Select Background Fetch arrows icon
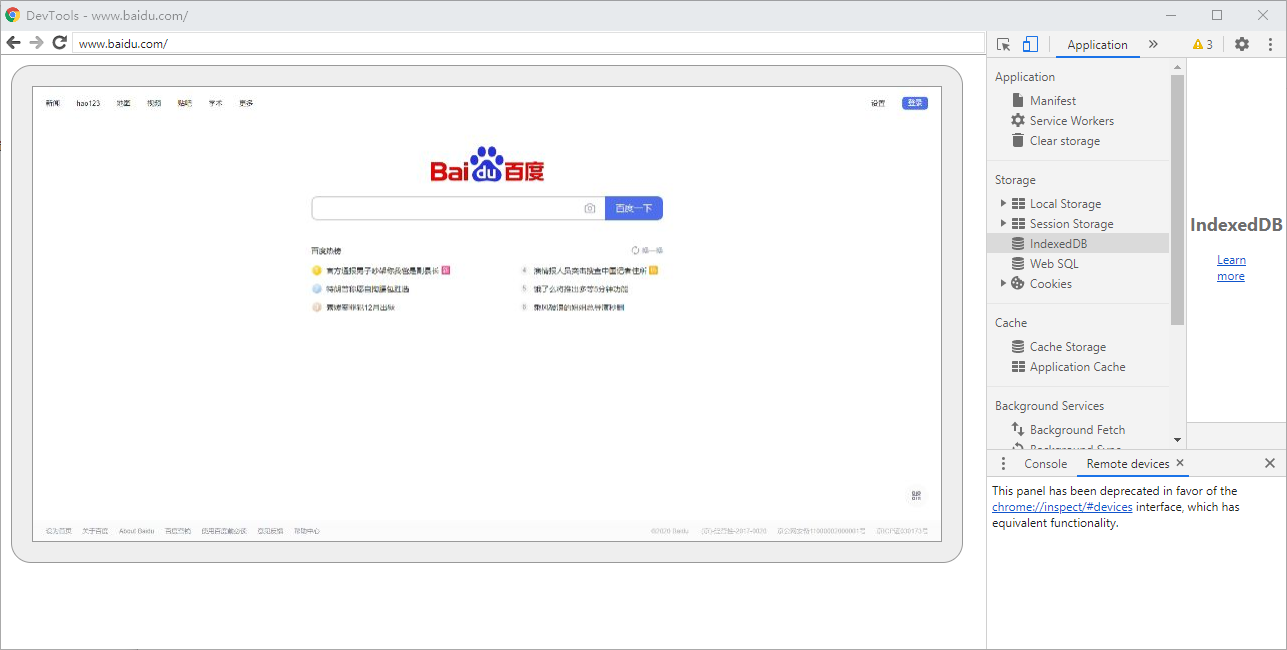The image size is (1287, 650). 1018,429
